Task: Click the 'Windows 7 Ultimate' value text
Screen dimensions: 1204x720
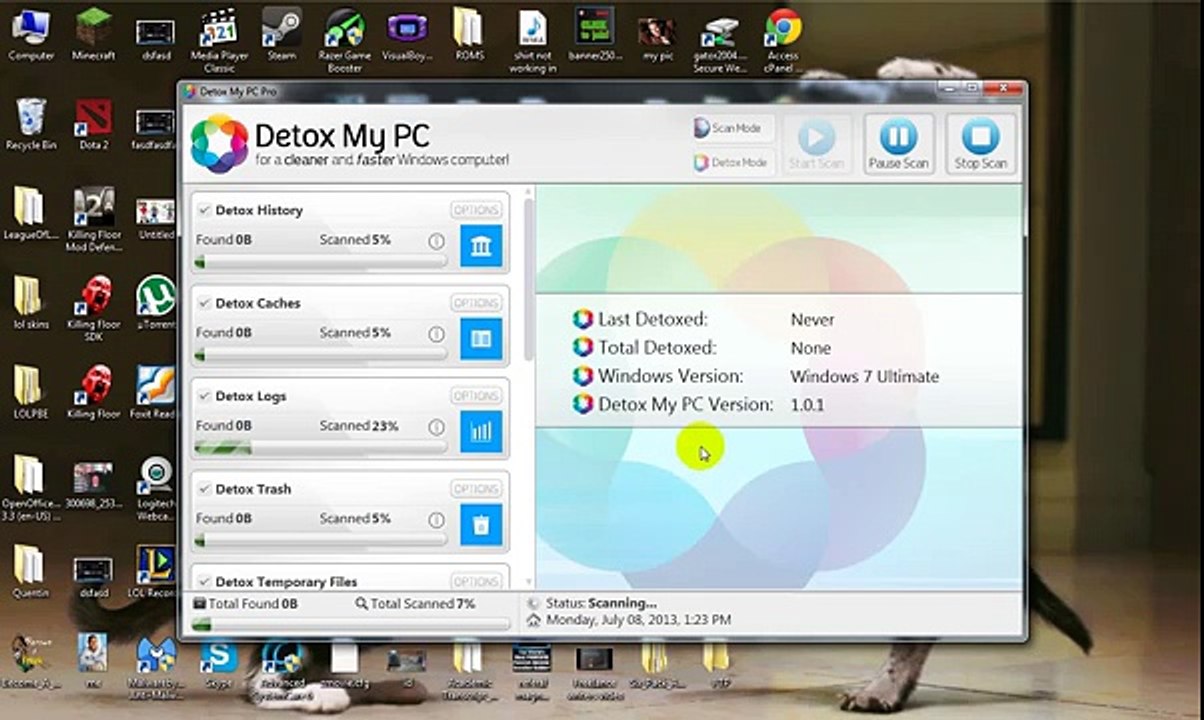Action: (864, 377)
